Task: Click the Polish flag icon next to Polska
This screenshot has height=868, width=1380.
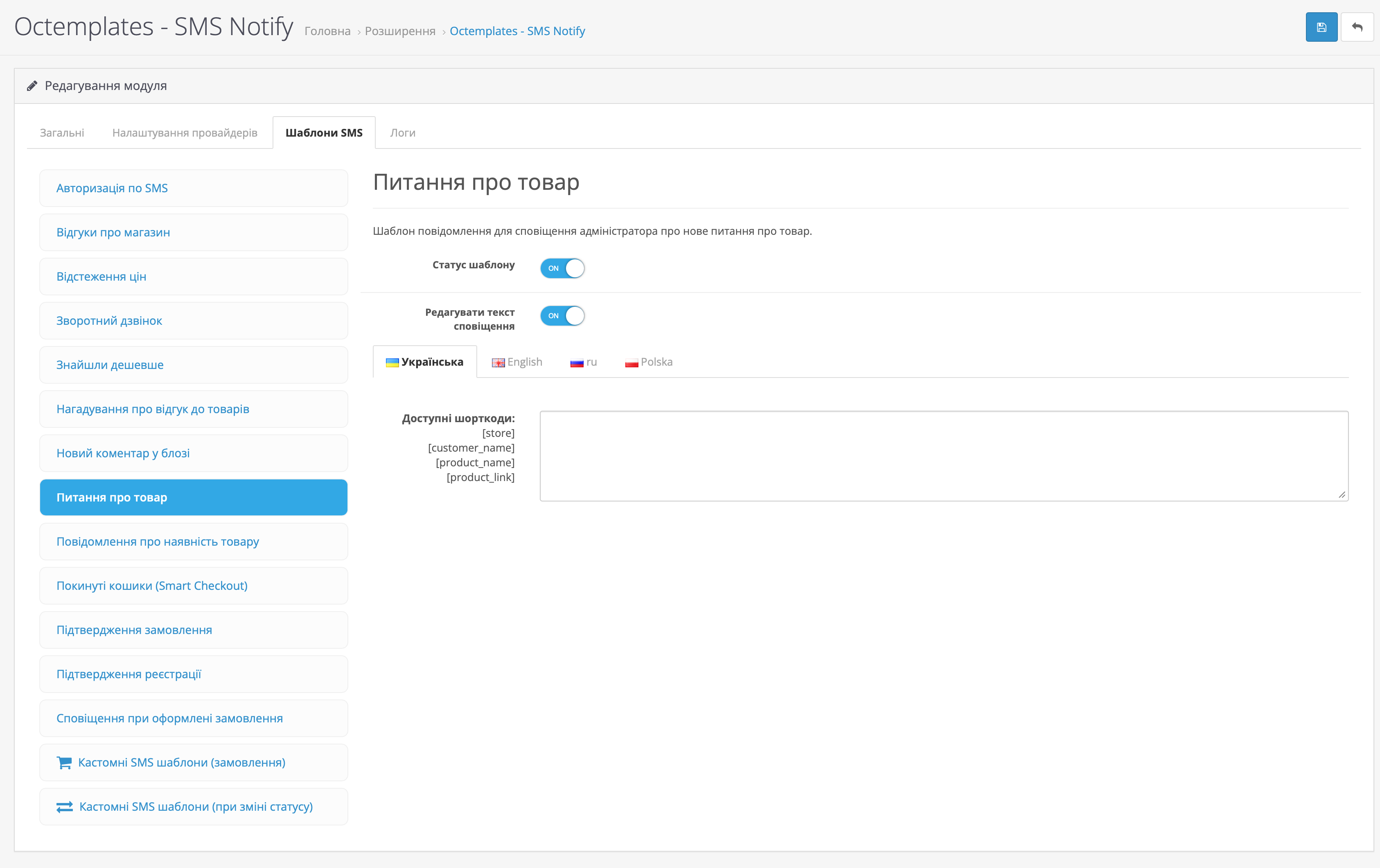Action: (x=631, y=363)
